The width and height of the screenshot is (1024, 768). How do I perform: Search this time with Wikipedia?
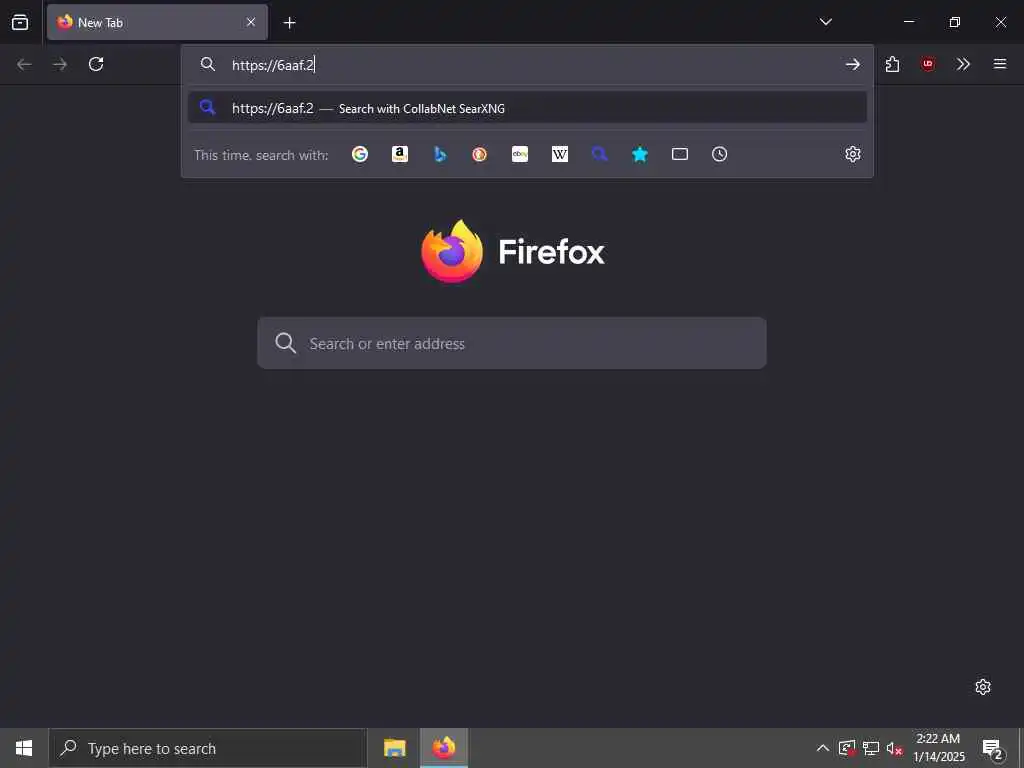[560, 154]
